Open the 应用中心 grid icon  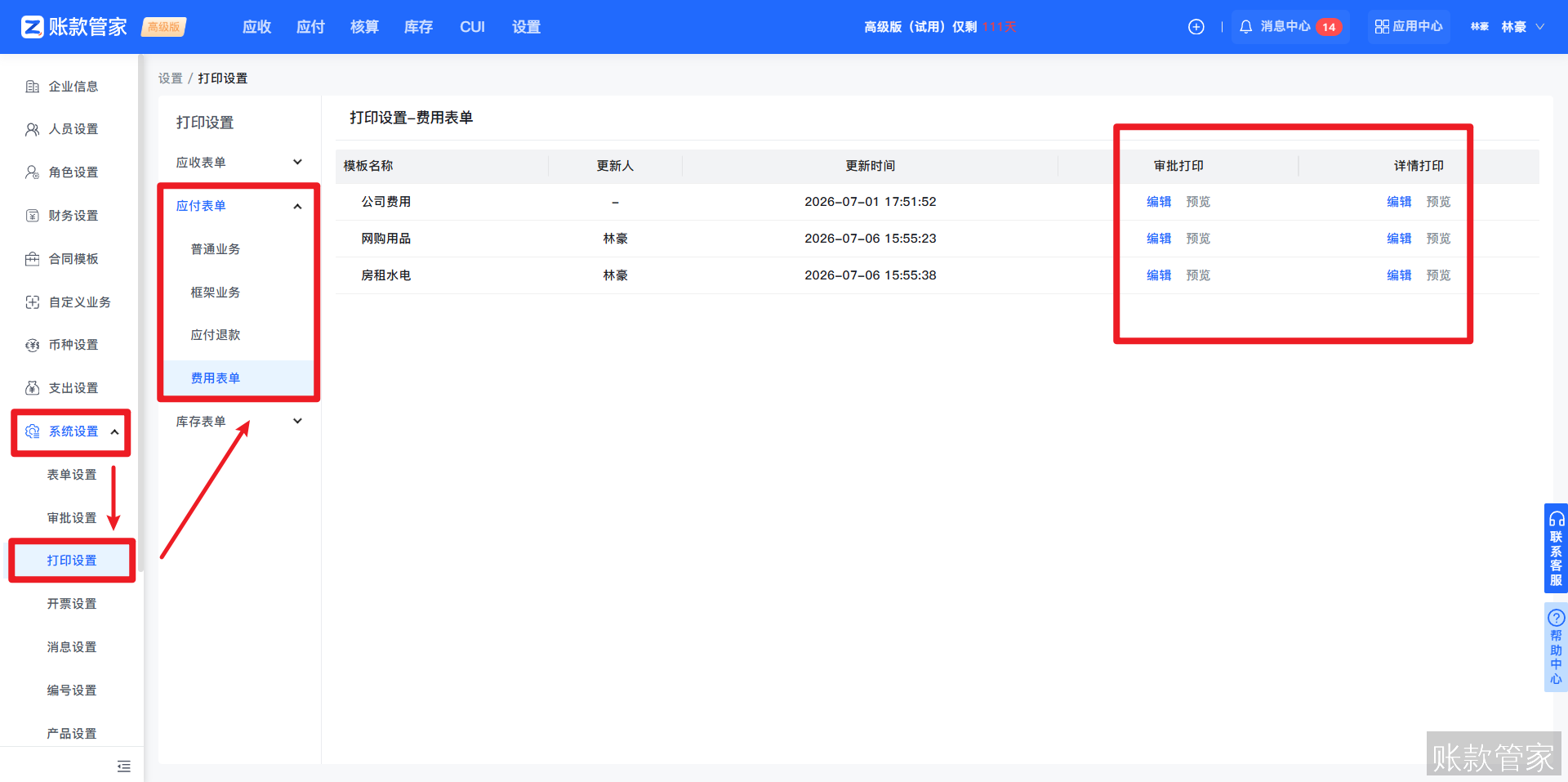pyautogui.click(x=1382, y=27)
